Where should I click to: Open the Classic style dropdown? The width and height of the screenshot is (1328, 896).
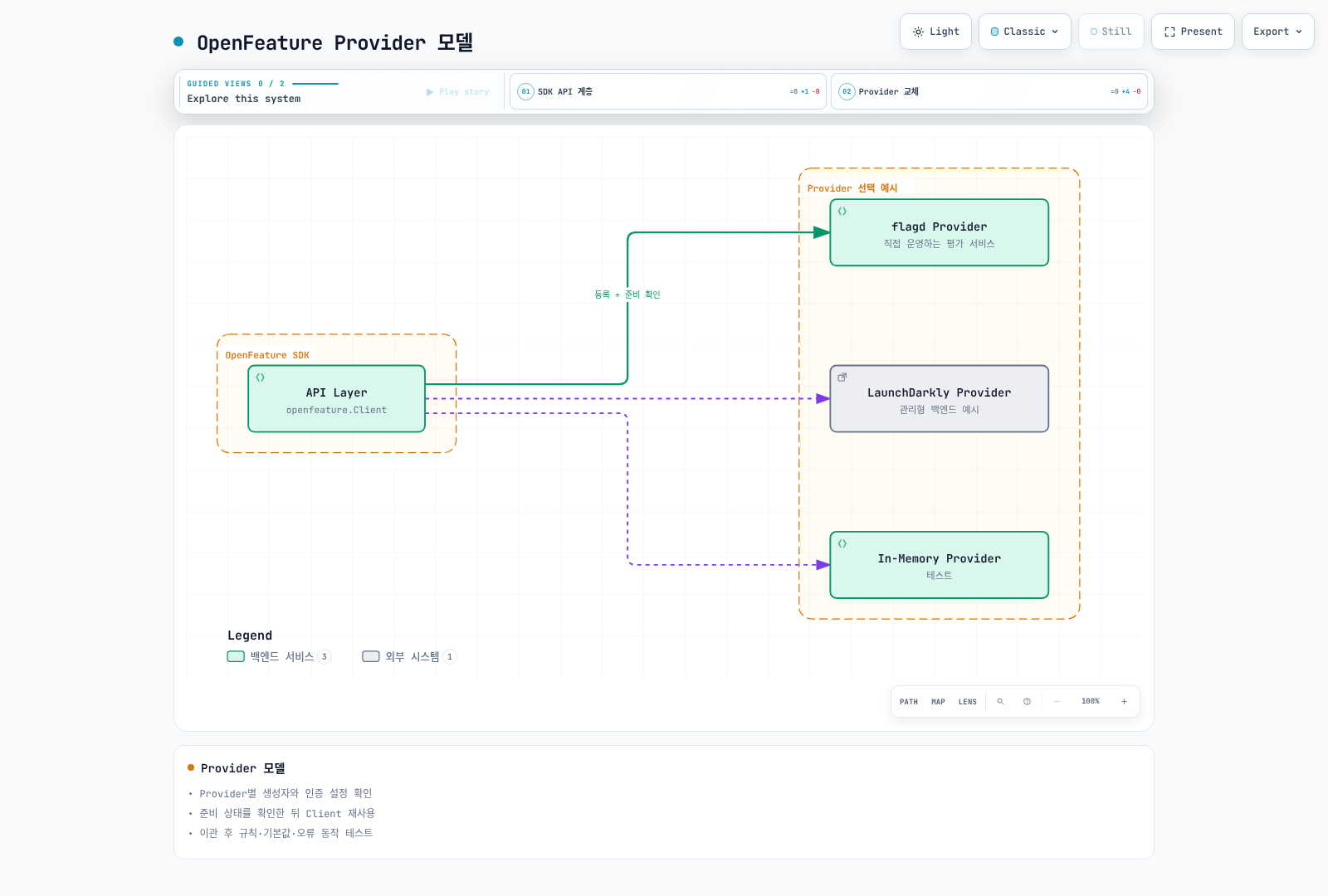point(1025,32)
